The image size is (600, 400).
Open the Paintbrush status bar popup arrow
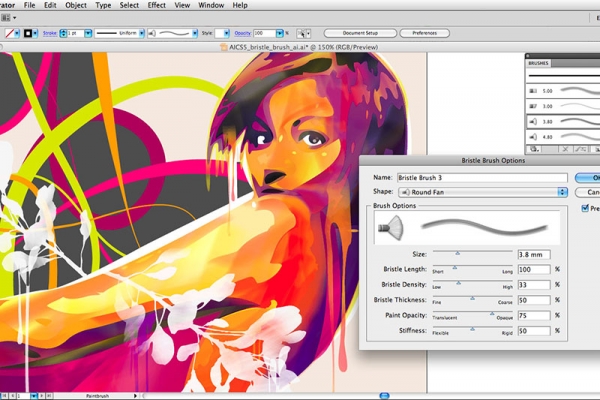[x=135, y=396]
